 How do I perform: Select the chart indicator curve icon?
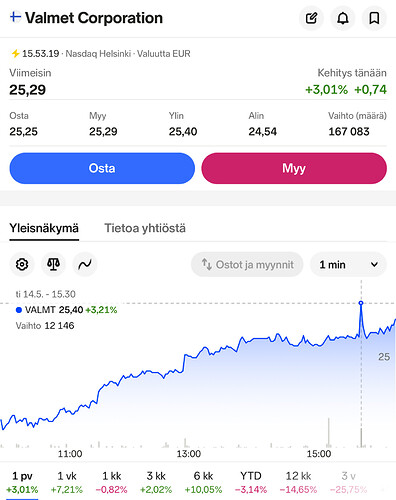point(85,265)
